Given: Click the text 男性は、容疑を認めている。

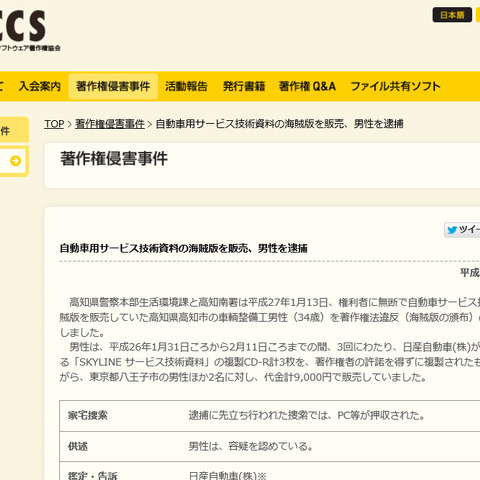Looking at the screenshot, I should 251,446.
